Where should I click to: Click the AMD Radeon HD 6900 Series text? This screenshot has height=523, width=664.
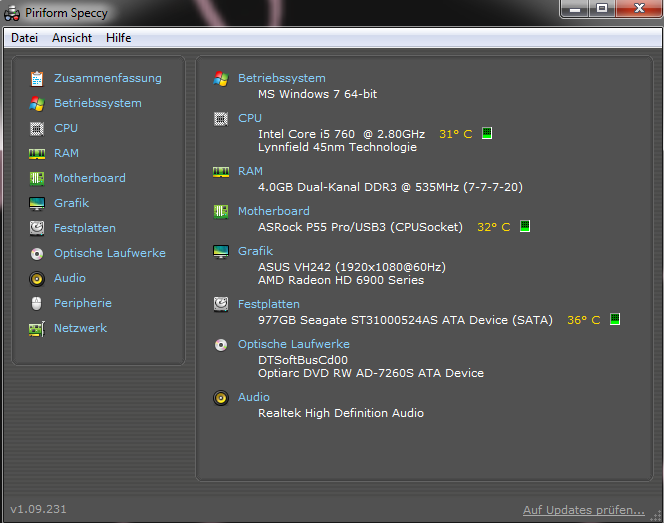point(341,280)
